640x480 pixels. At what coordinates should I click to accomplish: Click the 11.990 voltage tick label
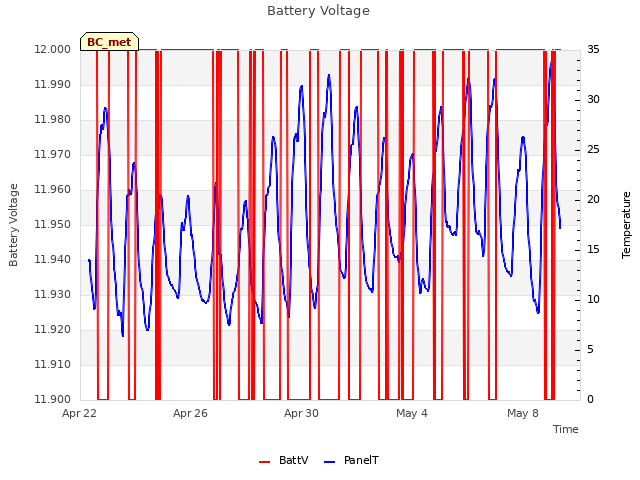[52, 84]
